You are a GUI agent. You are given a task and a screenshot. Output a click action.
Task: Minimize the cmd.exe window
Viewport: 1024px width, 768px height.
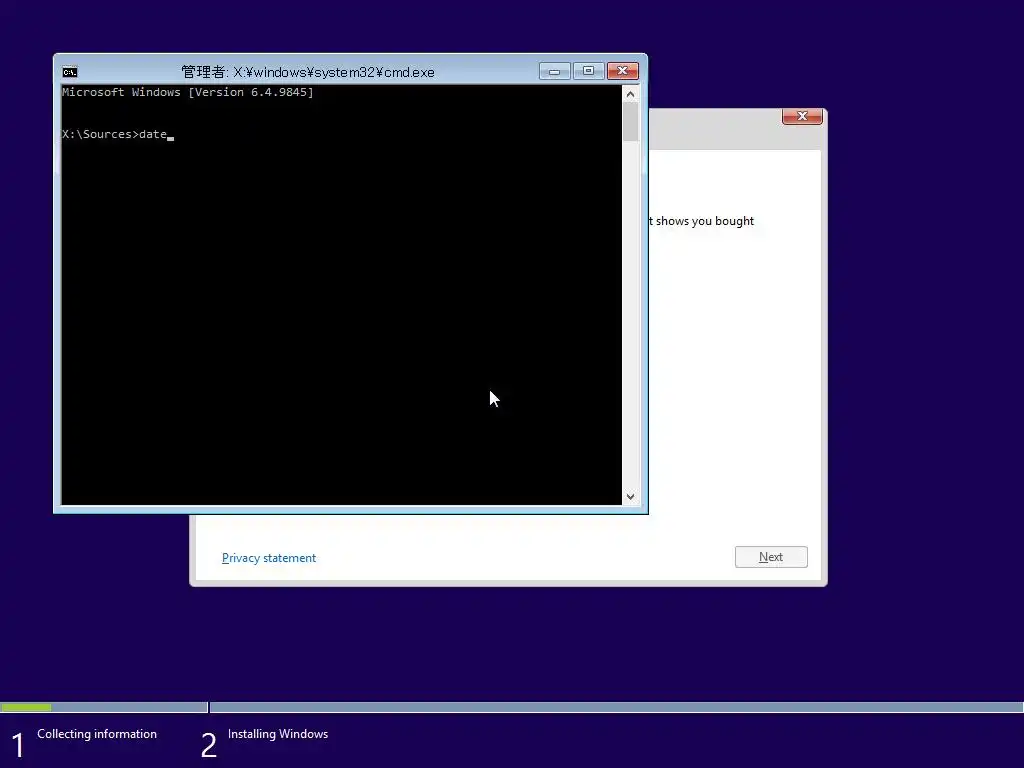(554, 71)
